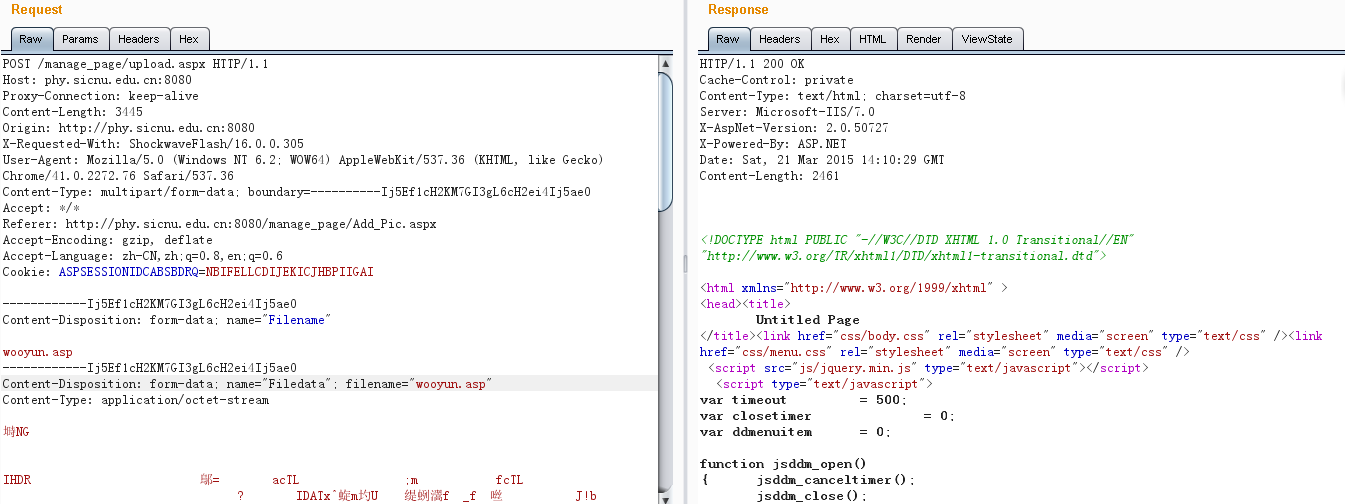1345x504 pixels.
Task: Click the User-Agent header line
Action: [x=303, y=160]
